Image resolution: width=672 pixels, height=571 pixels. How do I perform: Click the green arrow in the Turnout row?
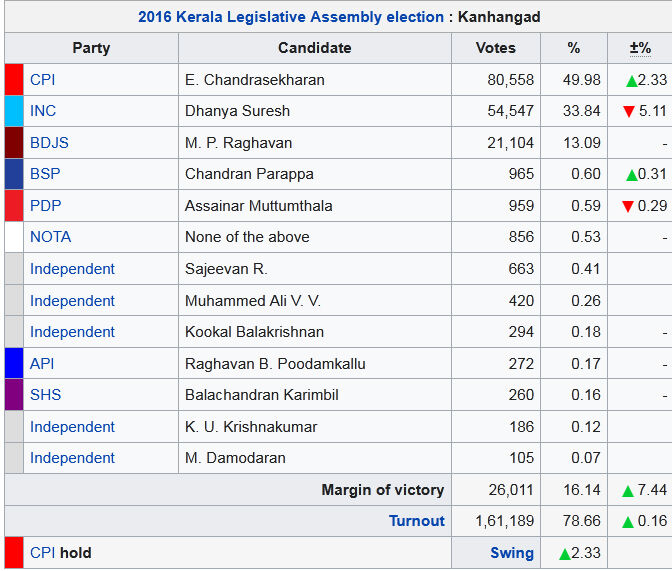[628, 521]
